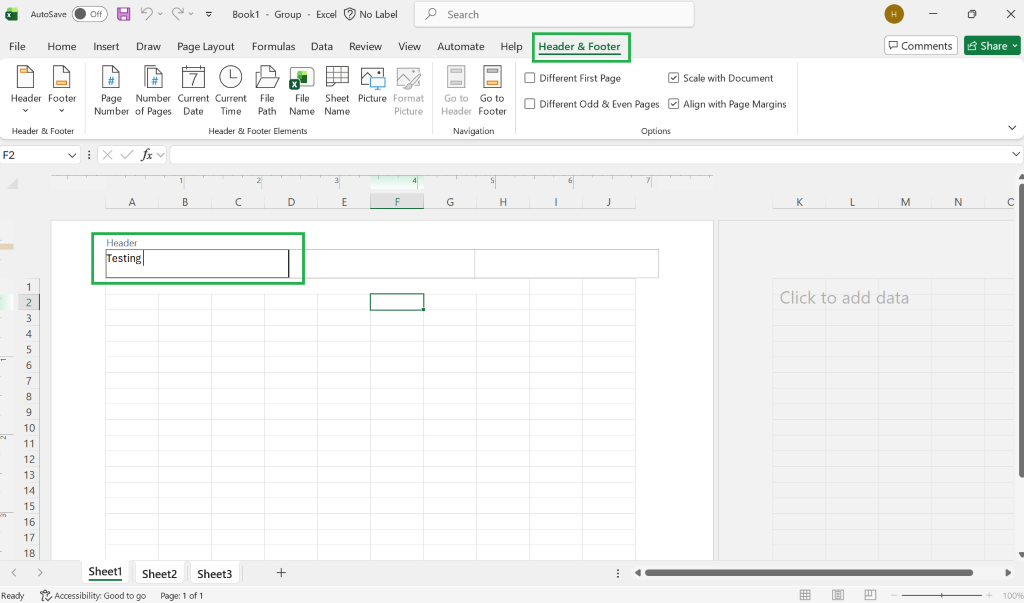Viewport: 1024px width, 603px height.
Task: Open the Footer presets dropdown
Action: [62, 91]
